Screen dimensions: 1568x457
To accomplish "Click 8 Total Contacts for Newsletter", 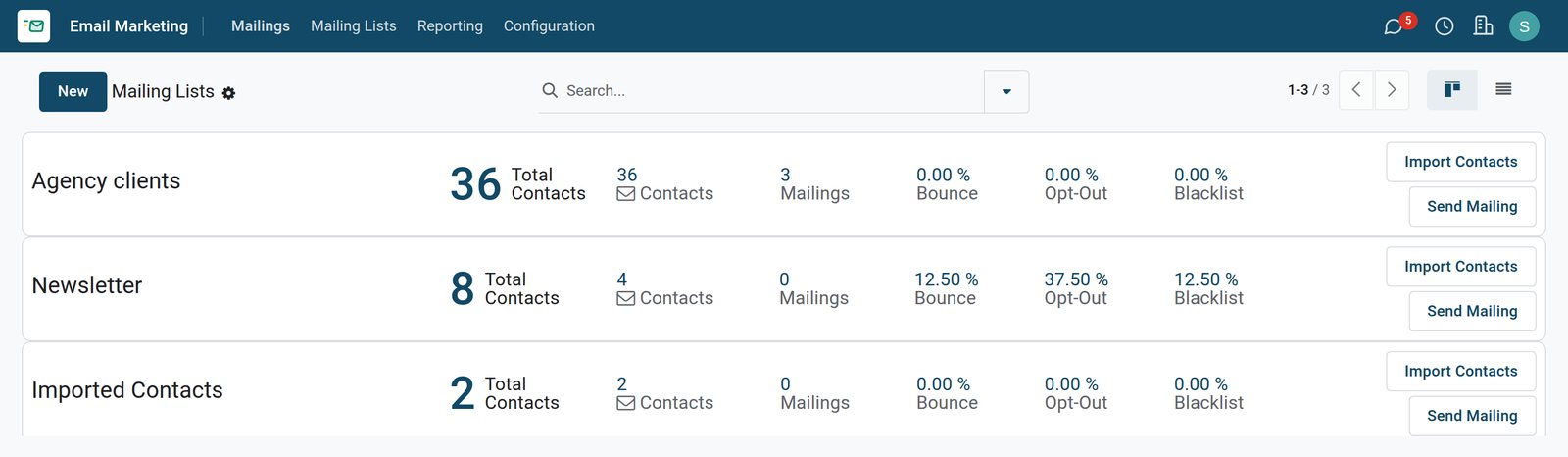I will [505, 288].
